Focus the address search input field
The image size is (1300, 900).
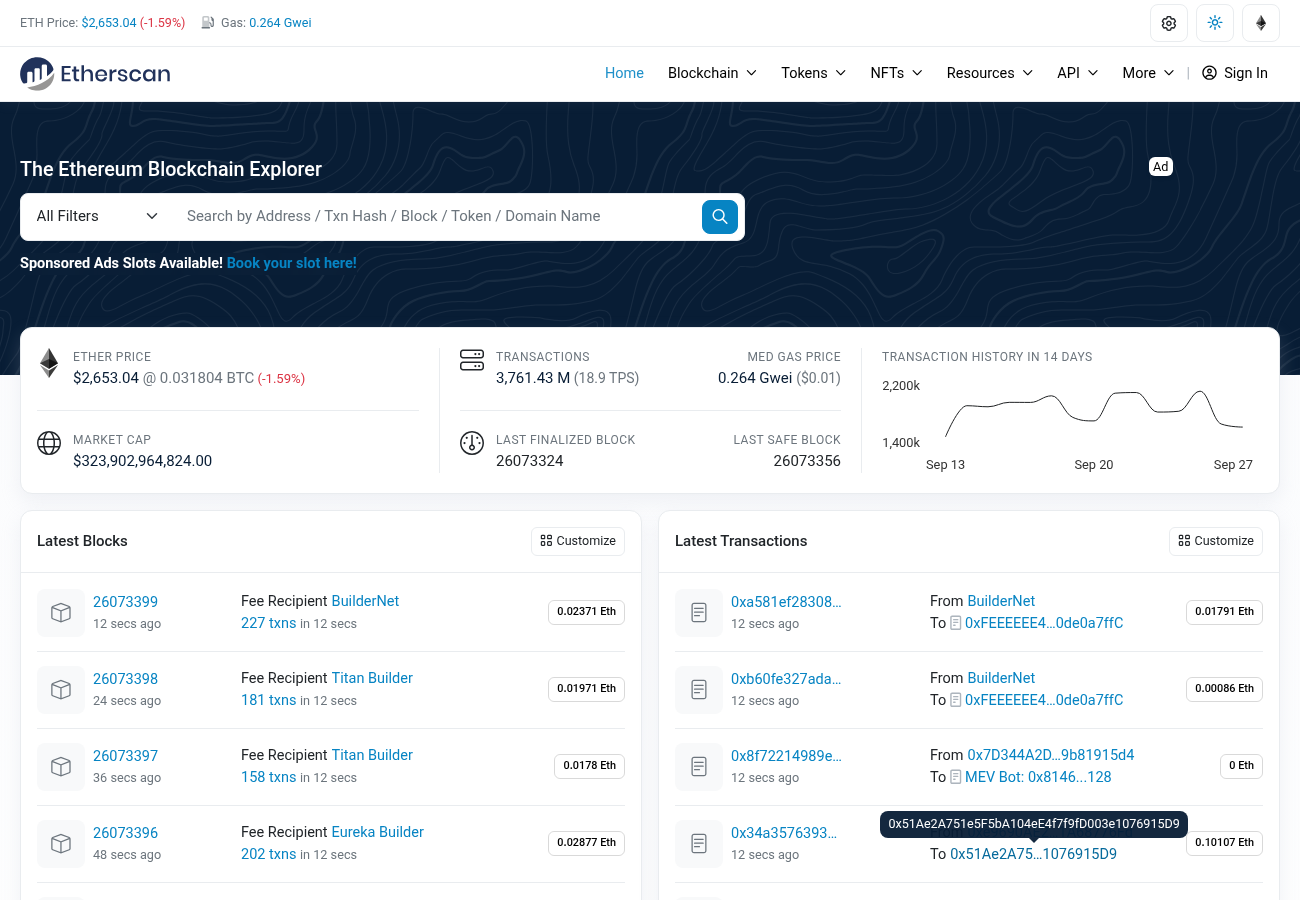pyautogui.click(x=437, y=216)
